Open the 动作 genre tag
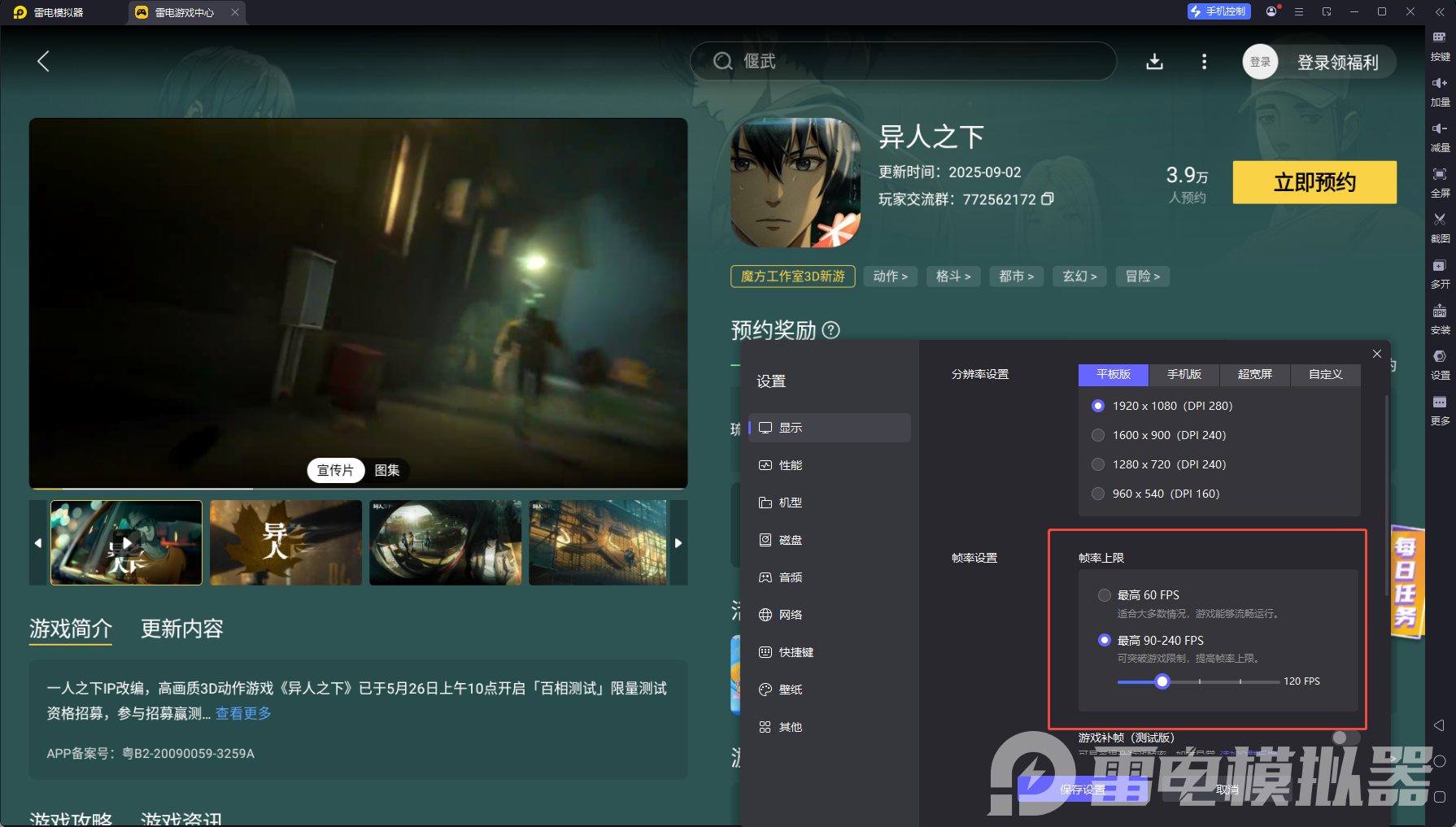Viewport: 1456px width, 827px height. [891, 276]
